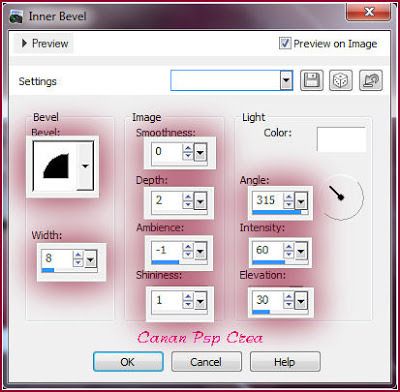Expand the Preview disclosure triangle
The width and height of the screenshot is (400, 392).
click(24, 43)
